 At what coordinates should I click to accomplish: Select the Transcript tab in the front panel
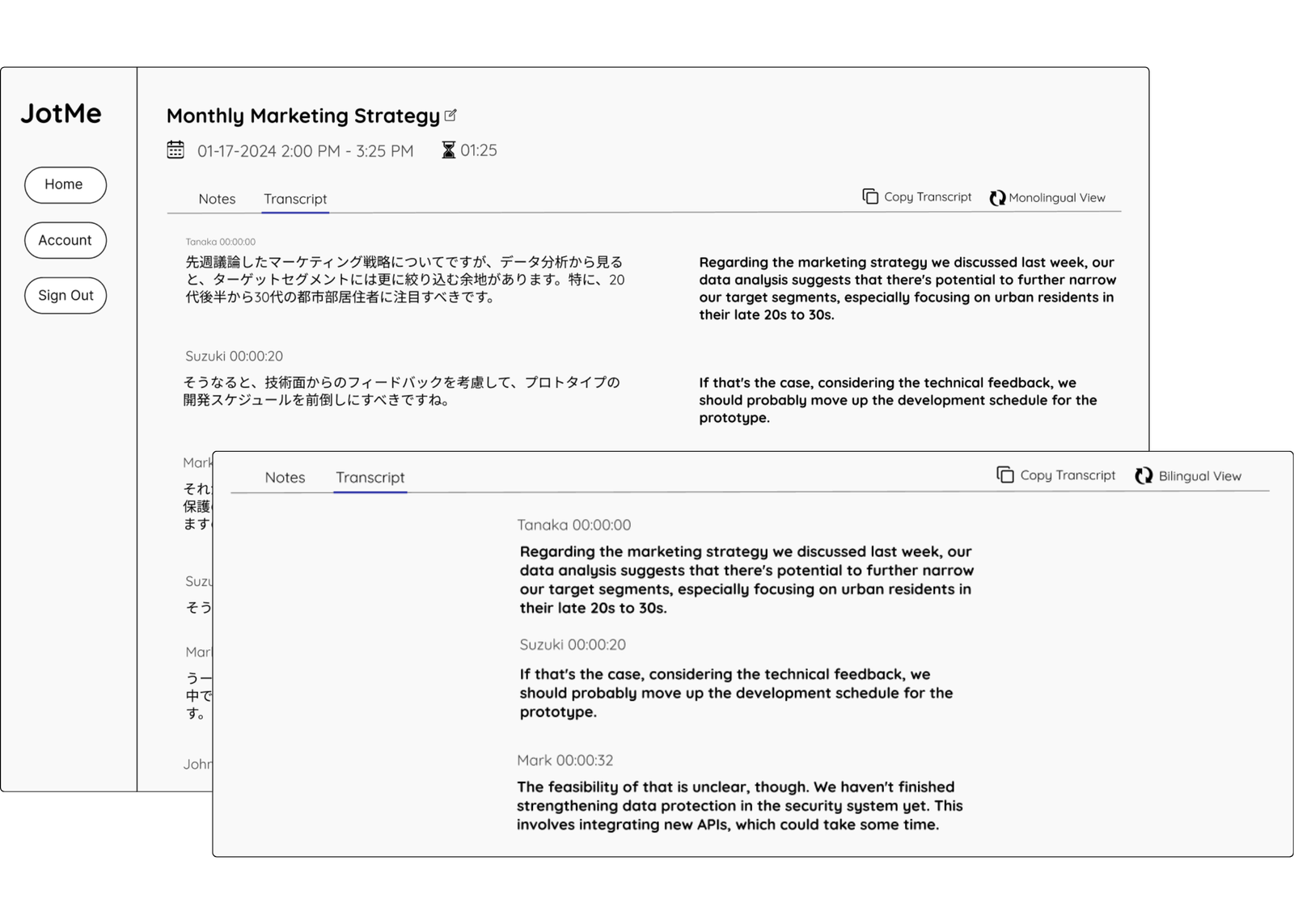pyautogui.click(x=370, y=478)
